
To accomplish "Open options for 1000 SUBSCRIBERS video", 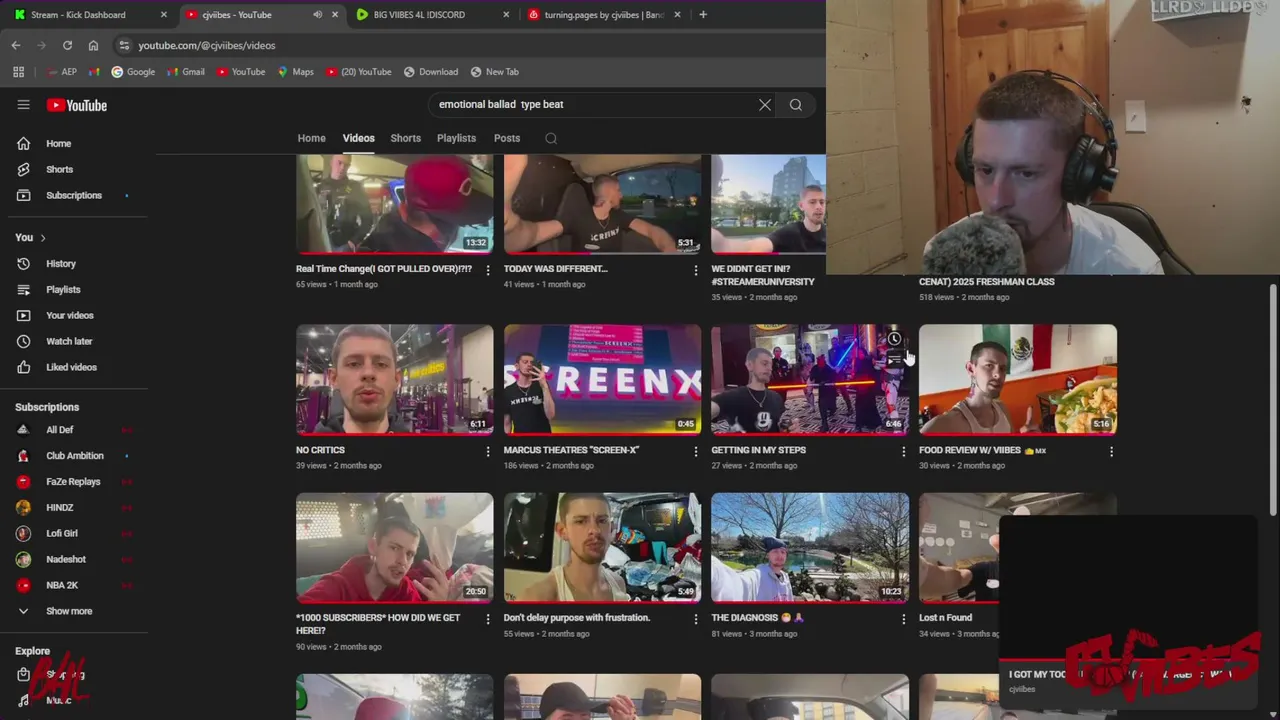I will click(x=488, y=619).
